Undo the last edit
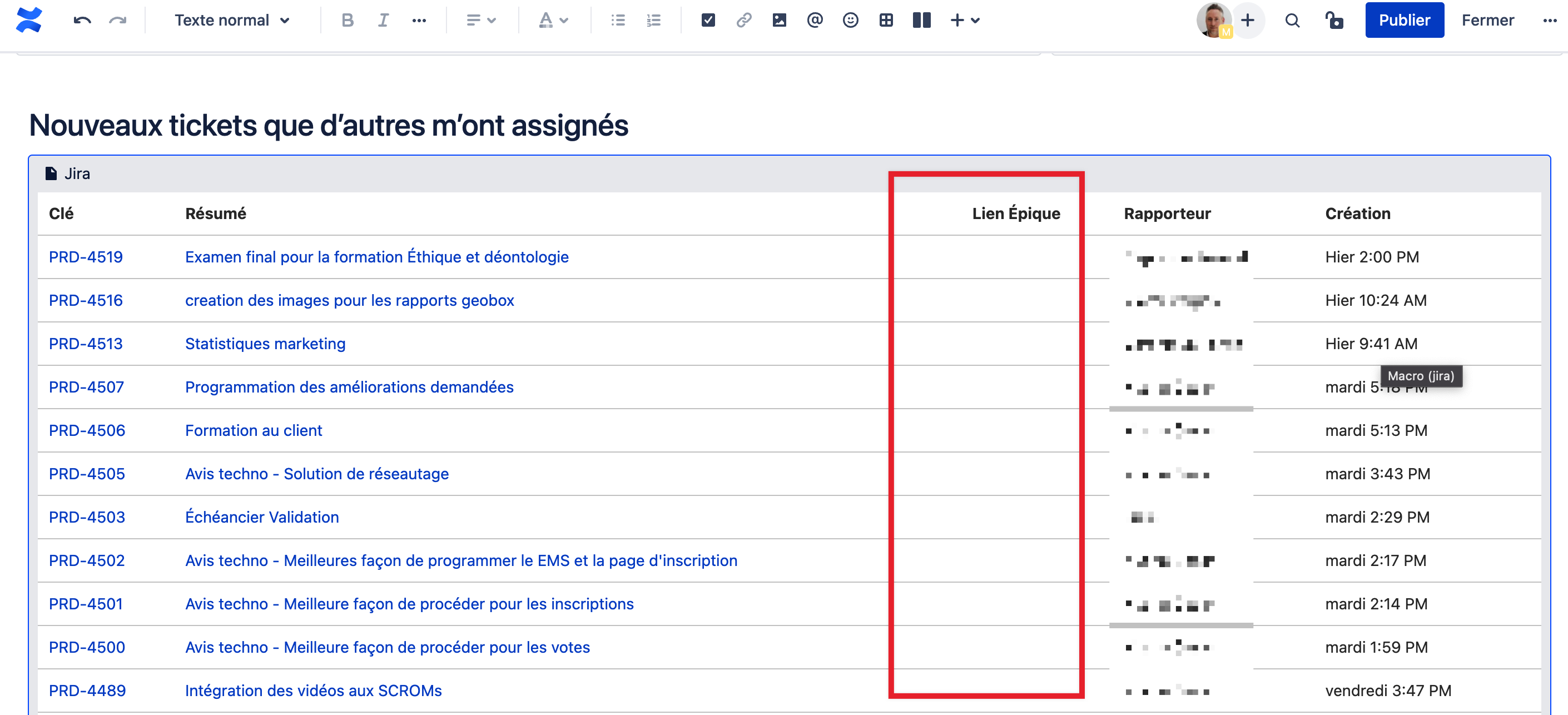1568x715 pixels. click(x=82, y=21)
